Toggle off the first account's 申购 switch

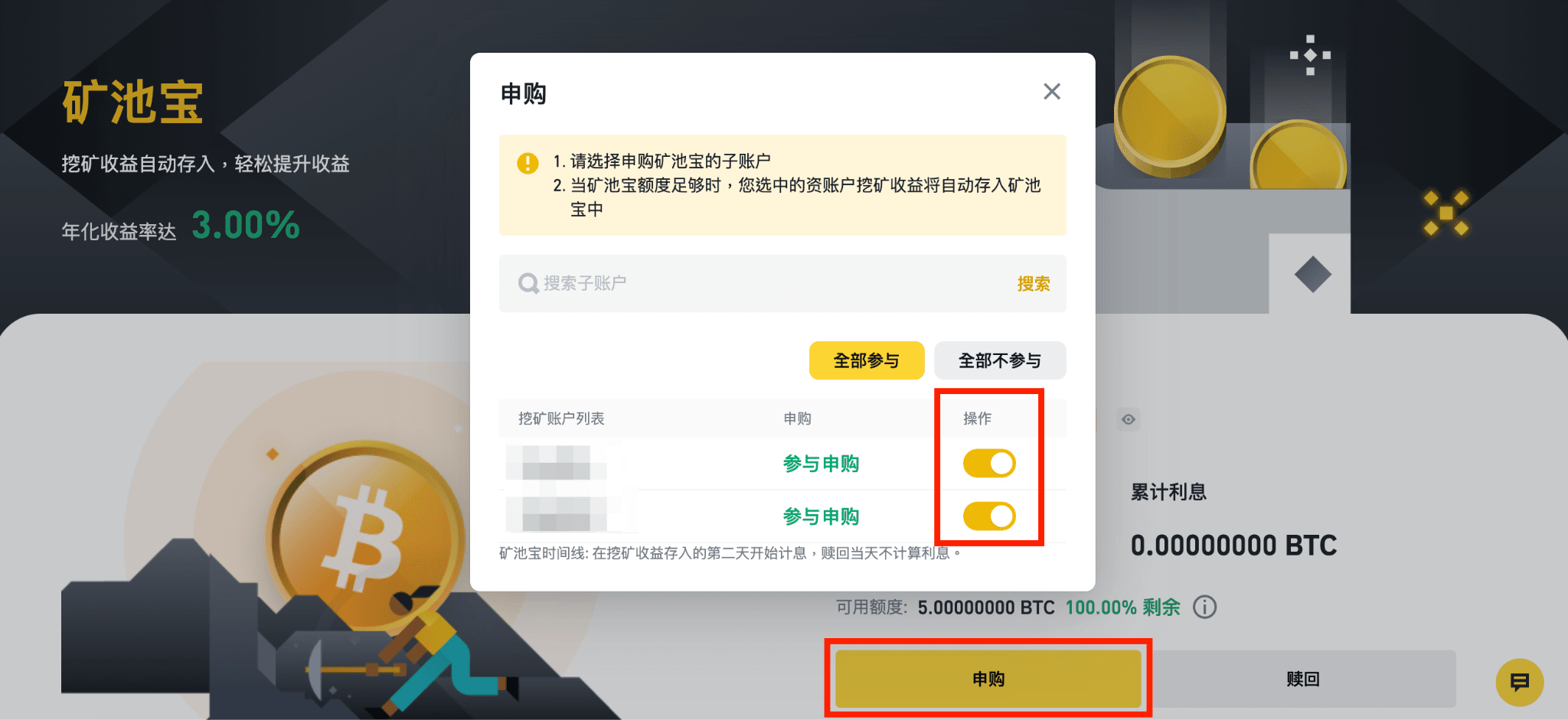click(989, 464)
